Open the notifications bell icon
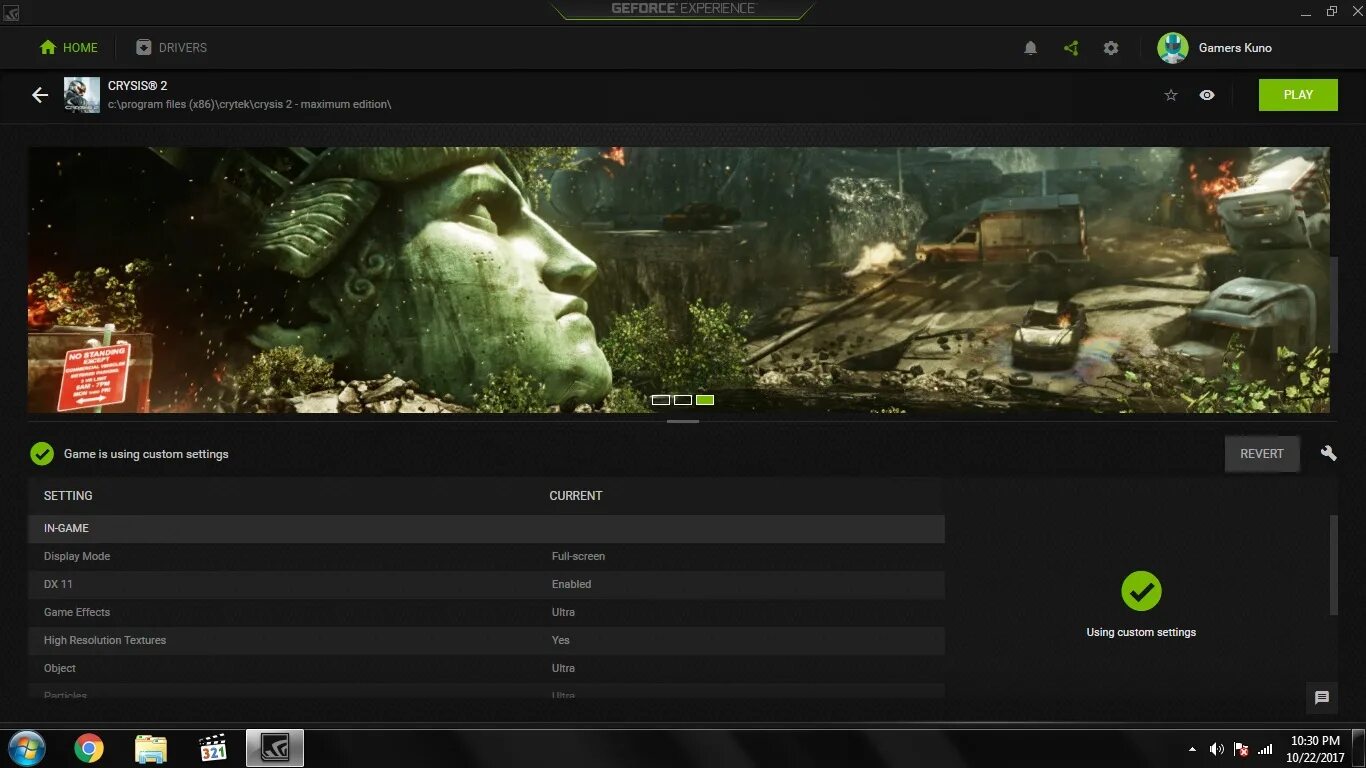 coord(1030,48)
